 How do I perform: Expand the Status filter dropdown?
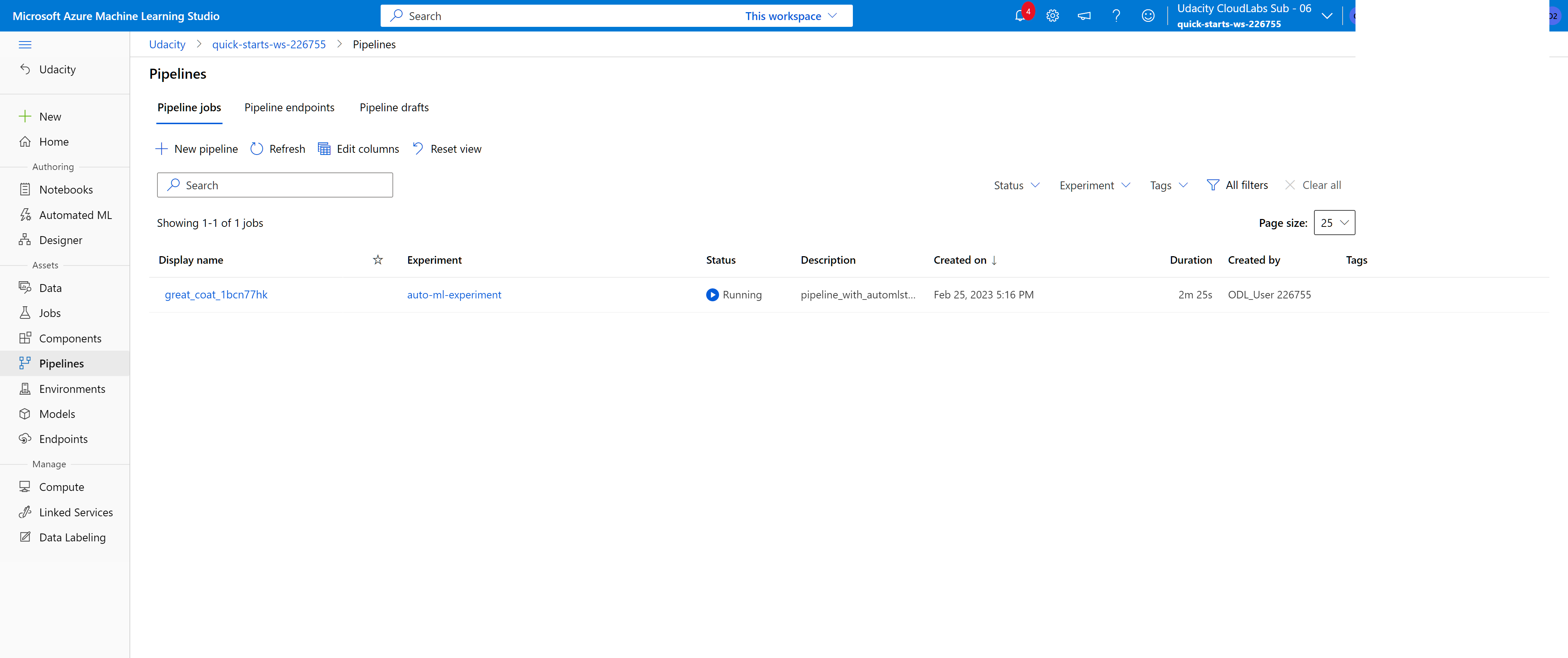pos(1016,185)
